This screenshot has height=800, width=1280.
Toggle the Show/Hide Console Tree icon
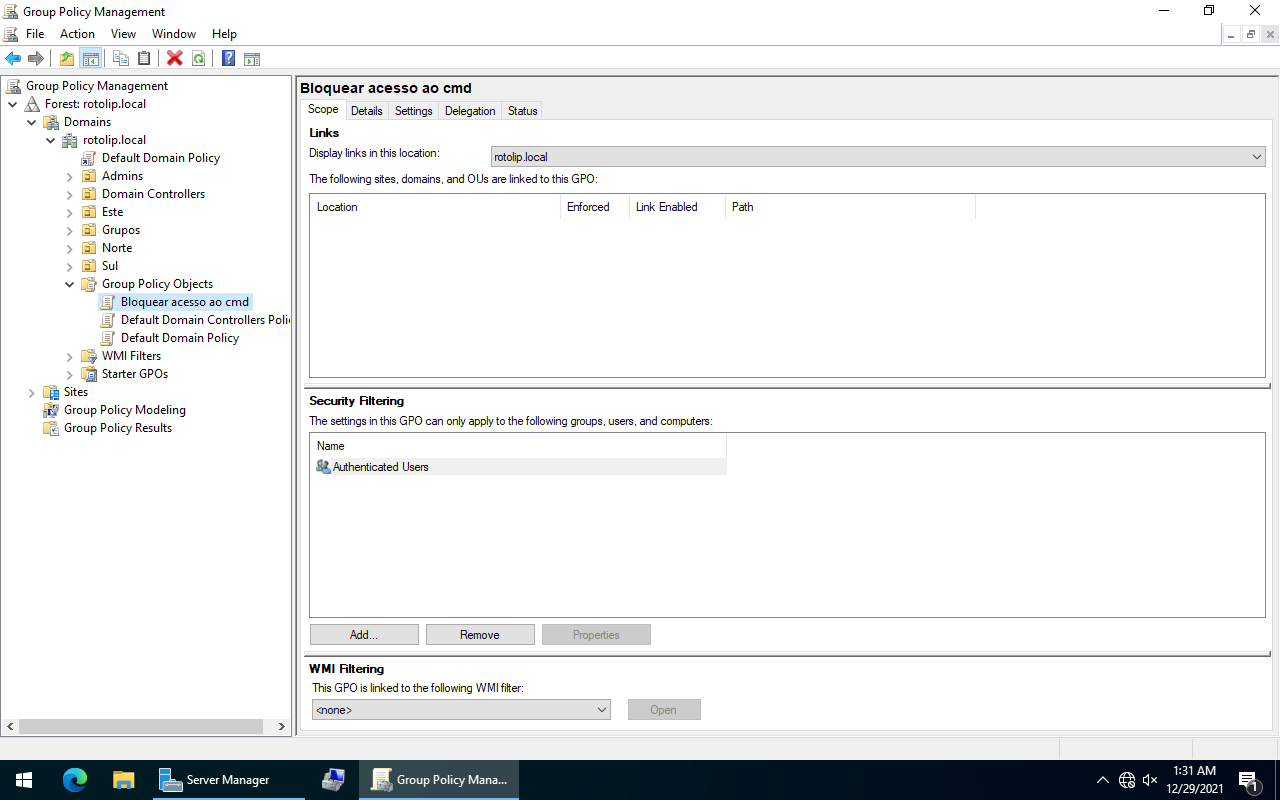click(x=91, y=58)
